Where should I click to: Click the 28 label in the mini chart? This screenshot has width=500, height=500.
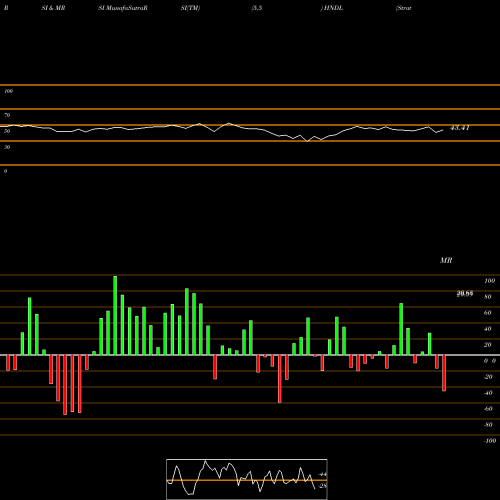(x=323, y=486)
